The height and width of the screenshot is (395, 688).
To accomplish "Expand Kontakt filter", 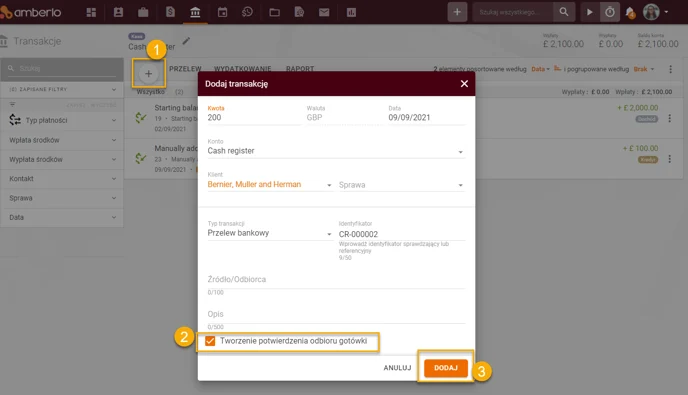I will click(62, 179).
